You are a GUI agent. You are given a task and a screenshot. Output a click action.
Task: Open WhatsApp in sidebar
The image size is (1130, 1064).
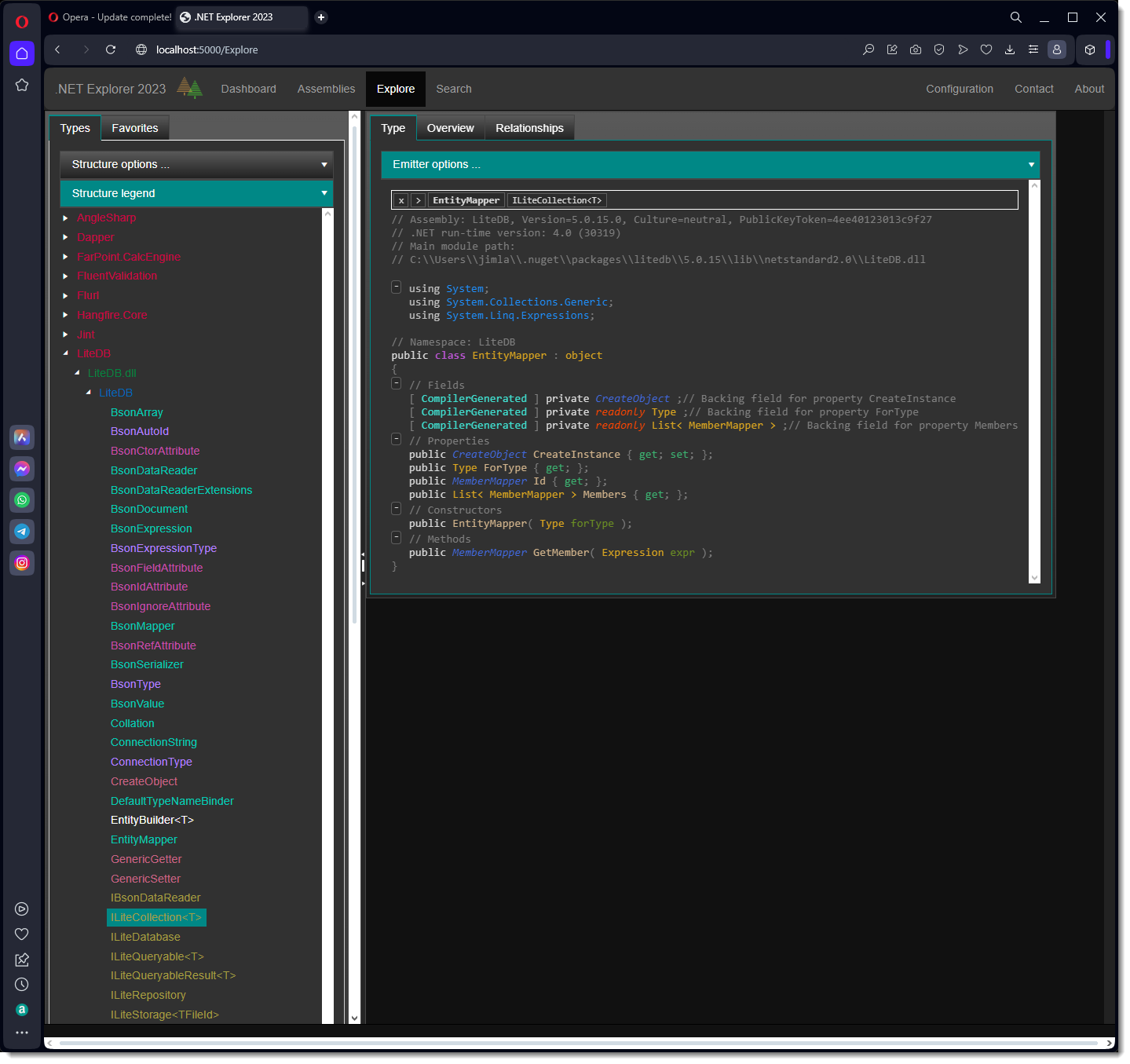pos(22,500)
